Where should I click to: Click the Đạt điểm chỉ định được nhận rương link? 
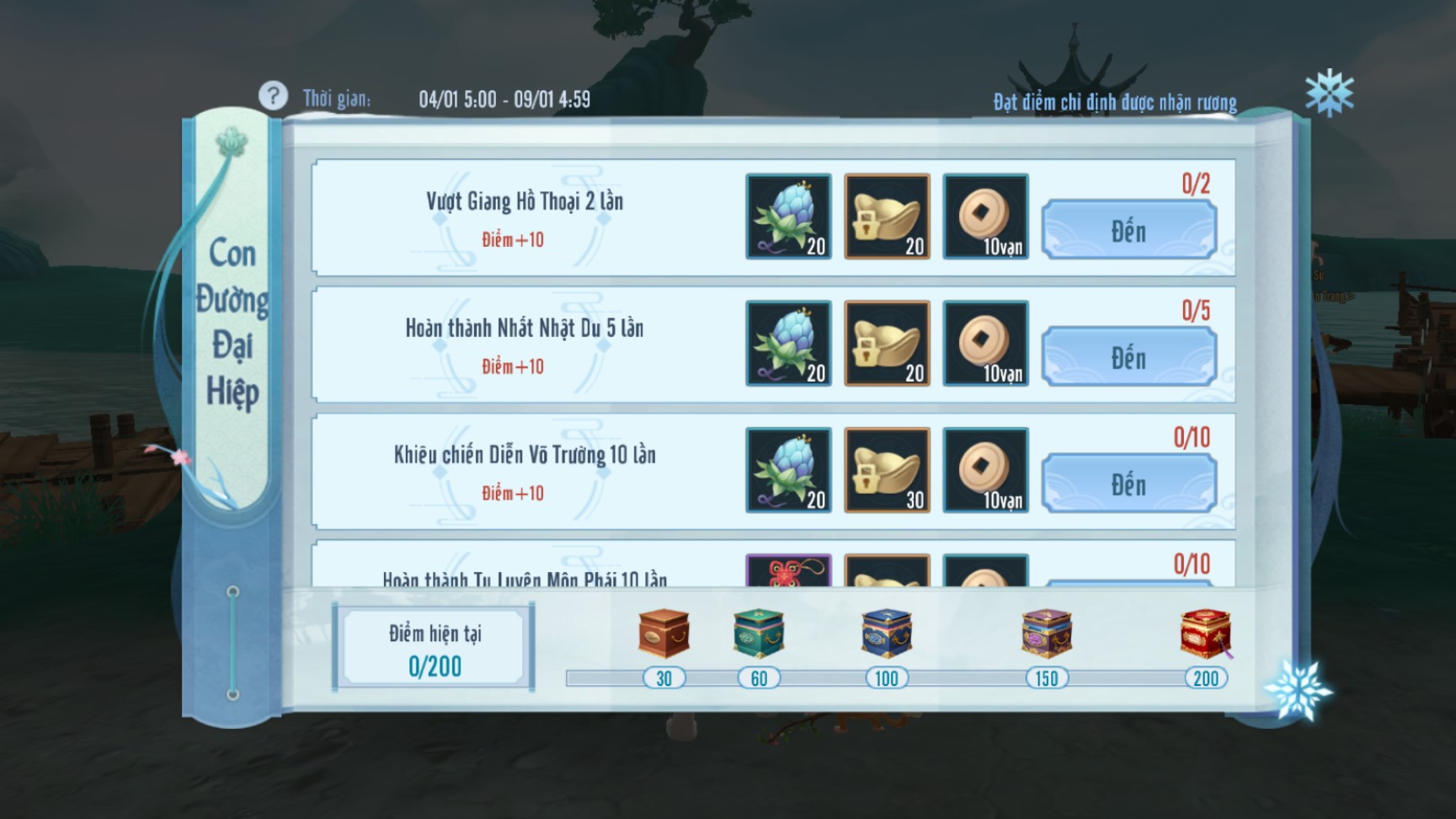(x=1114, y=103)
